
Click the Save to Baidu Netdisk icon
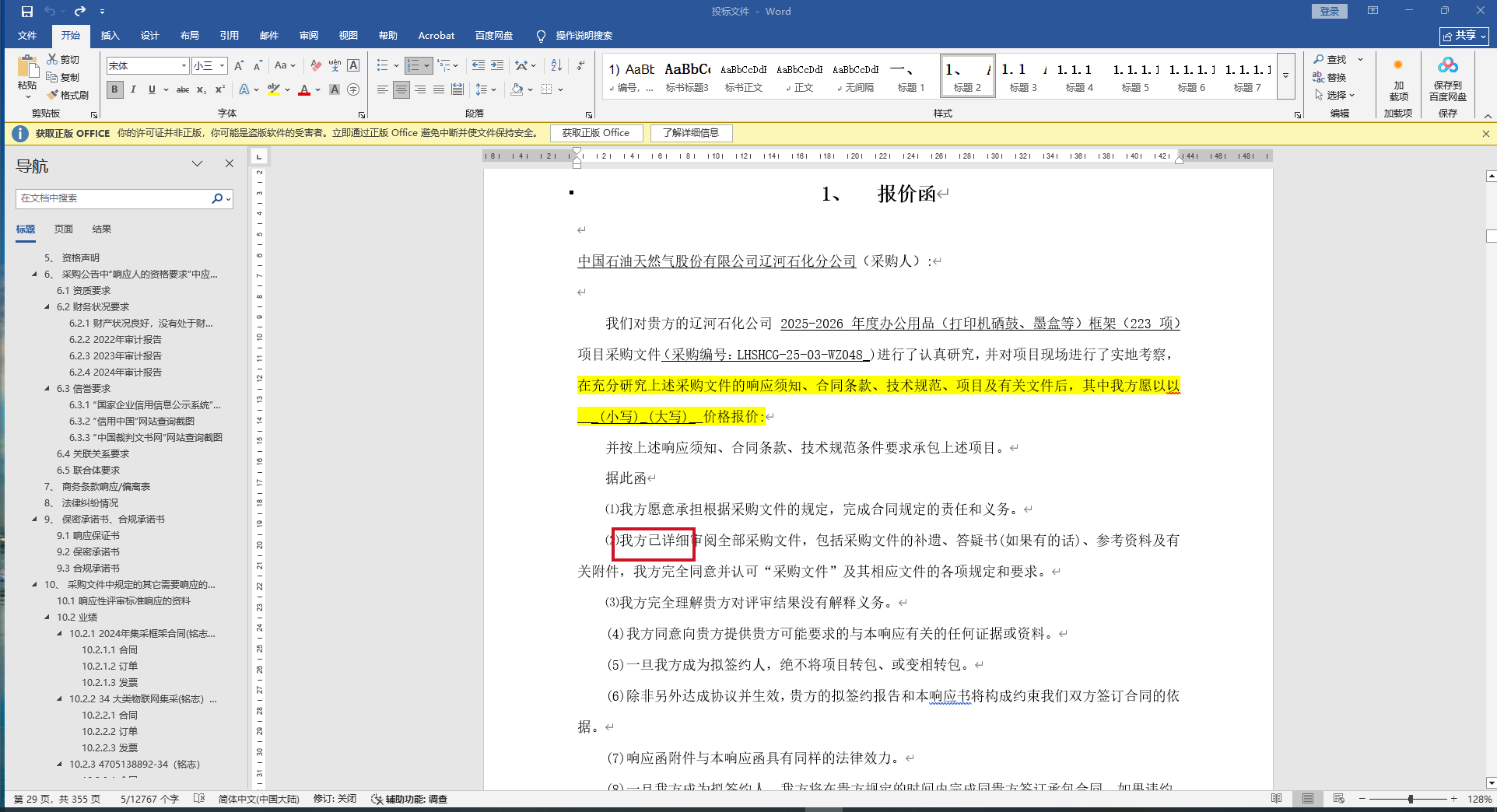pos(1447,65)
